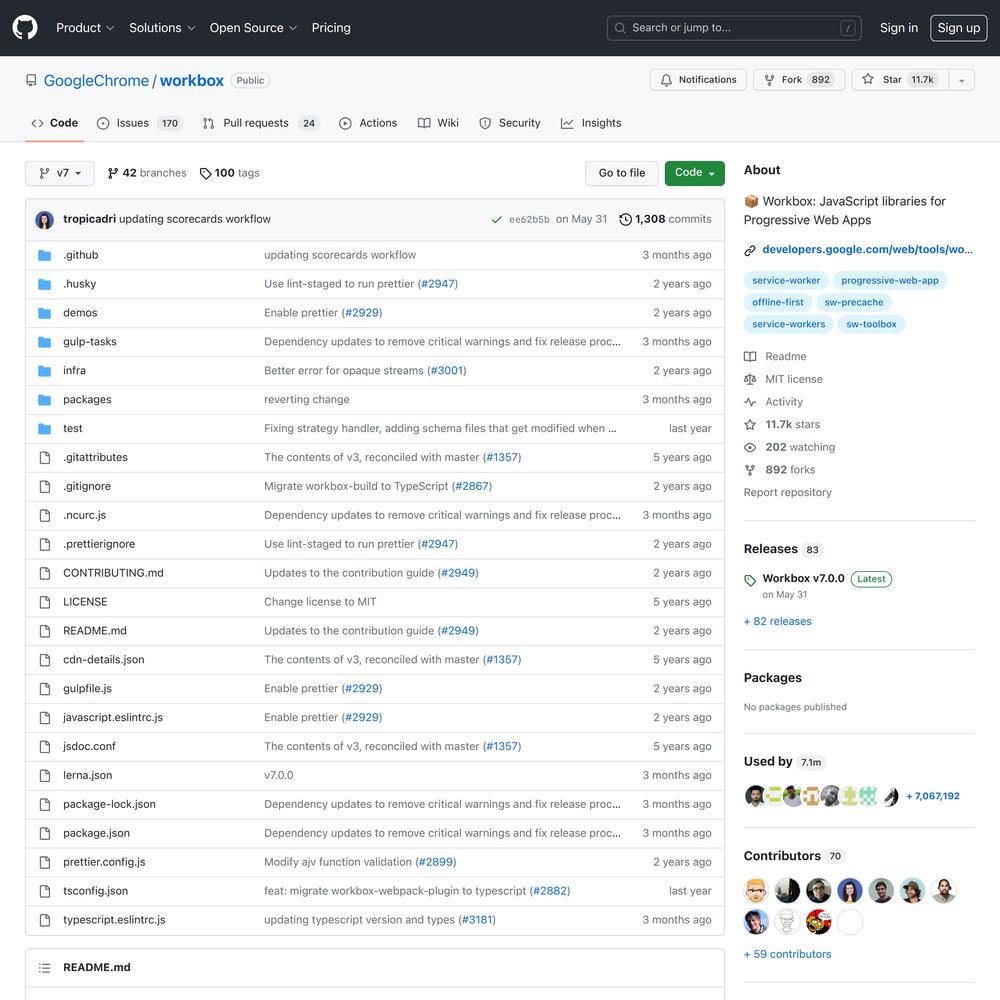
Task: Open the Insights tab
Action: click(x=591, y=123)
